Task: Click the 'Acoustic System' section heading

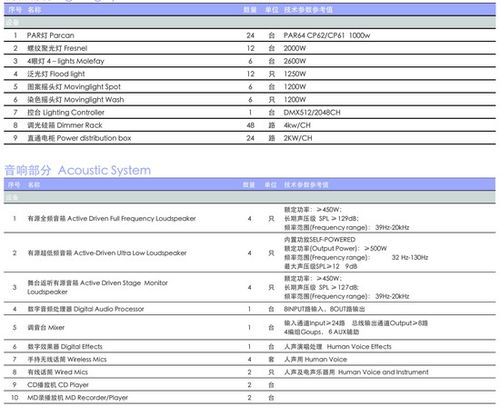Action: [77, 170]
